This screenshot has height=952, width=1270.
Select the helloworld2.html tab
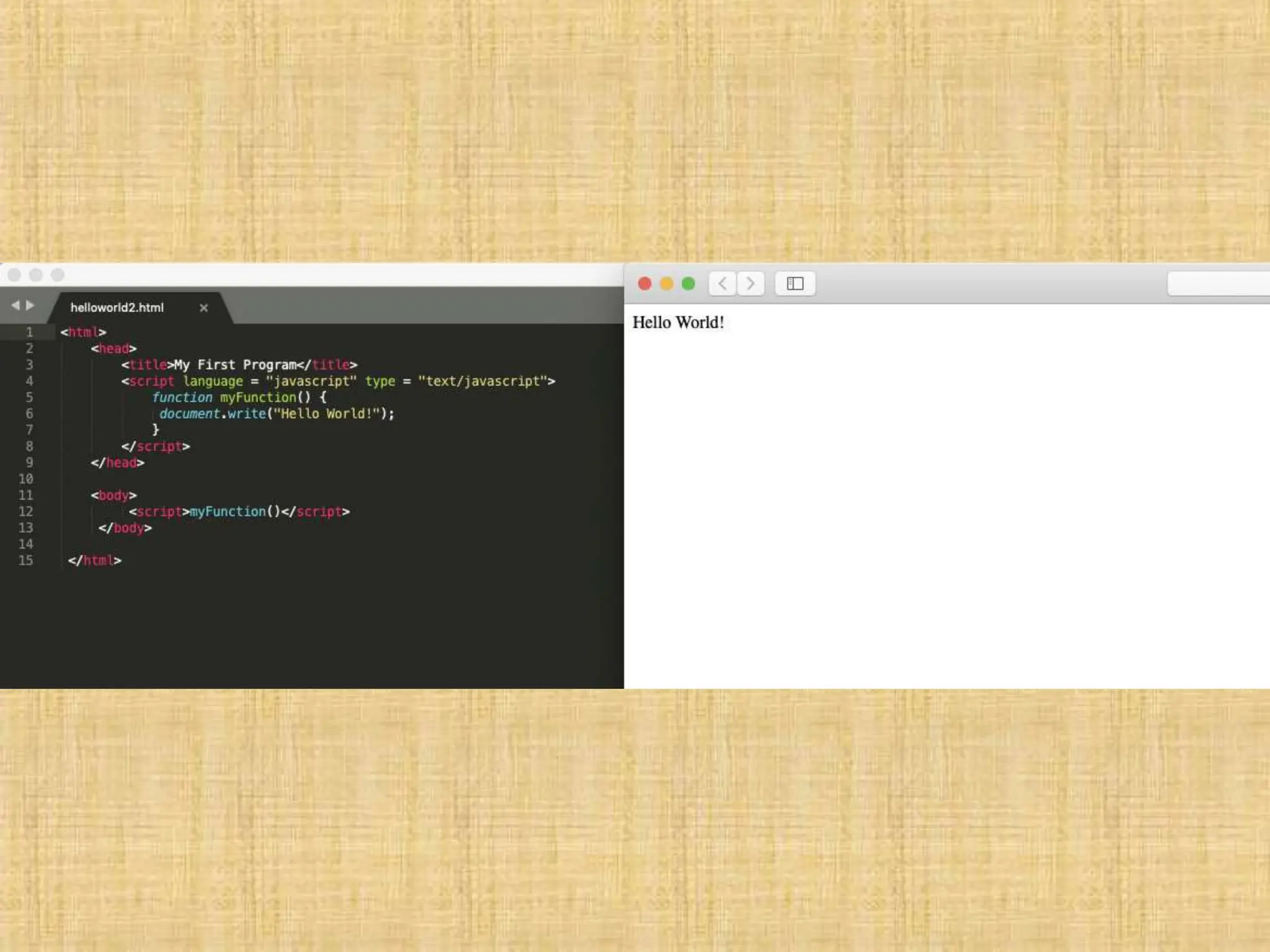click(x=117, y=307)
